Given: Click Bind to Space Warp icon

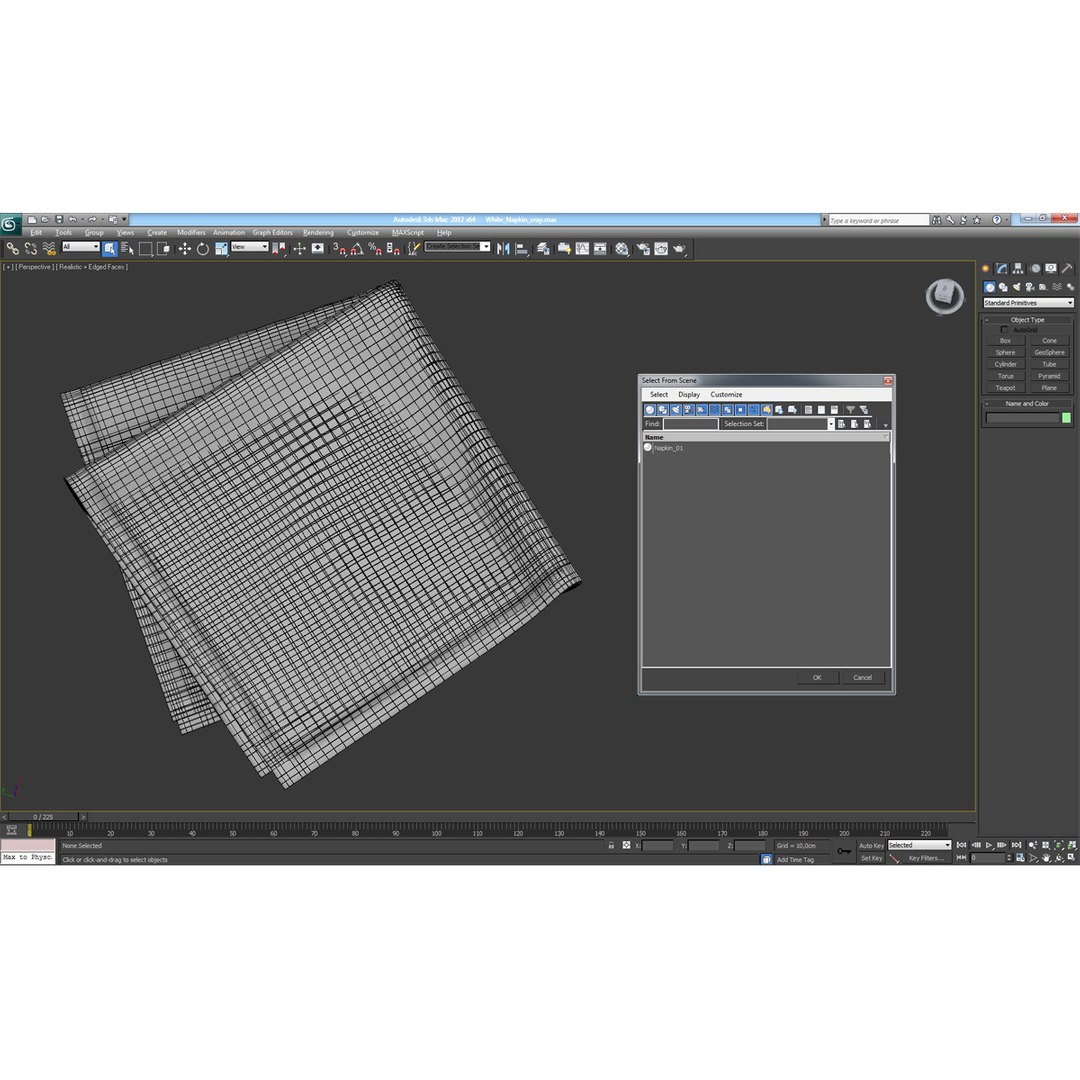Looking at the screenshot, I should coord(48,249).
